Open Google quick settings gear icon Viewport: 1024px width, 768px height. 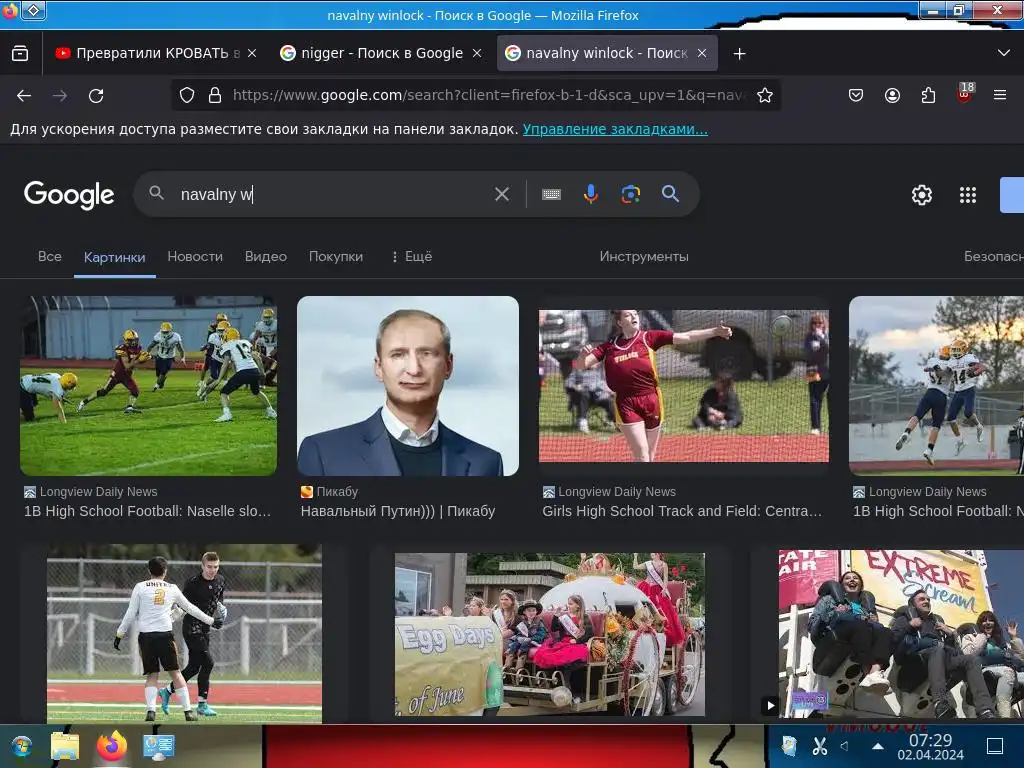coord(921,195)
